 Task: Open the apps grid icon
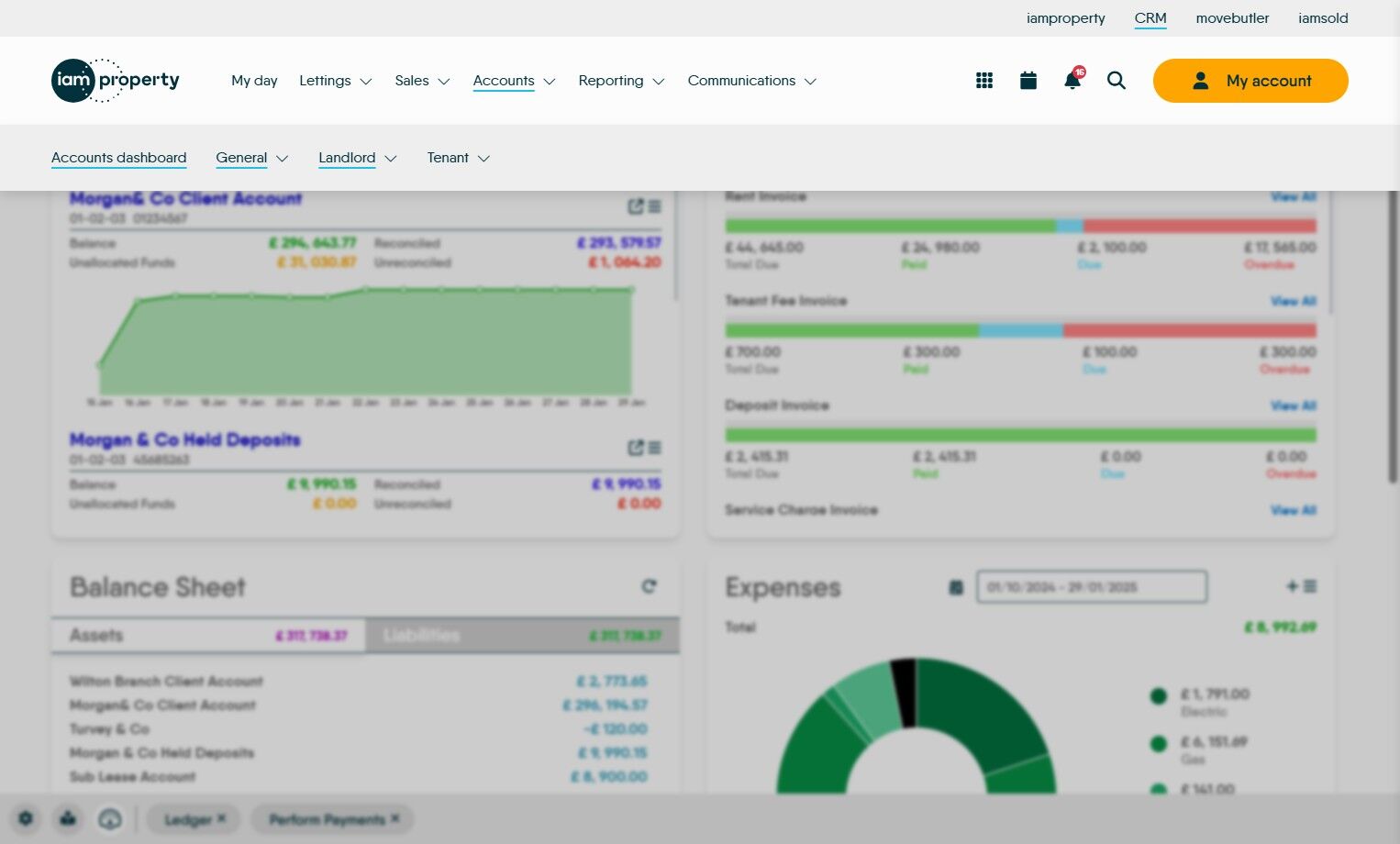pyautogui.click(x=984, y=81)
